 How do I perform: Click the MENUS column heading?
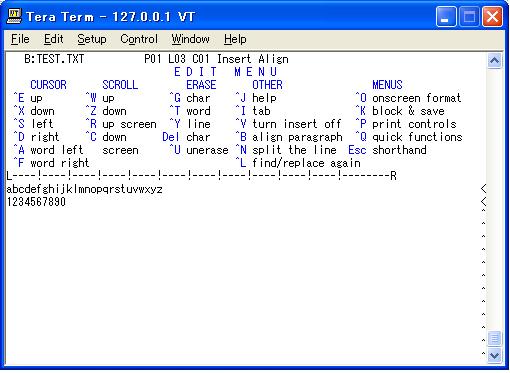[387, 85]
